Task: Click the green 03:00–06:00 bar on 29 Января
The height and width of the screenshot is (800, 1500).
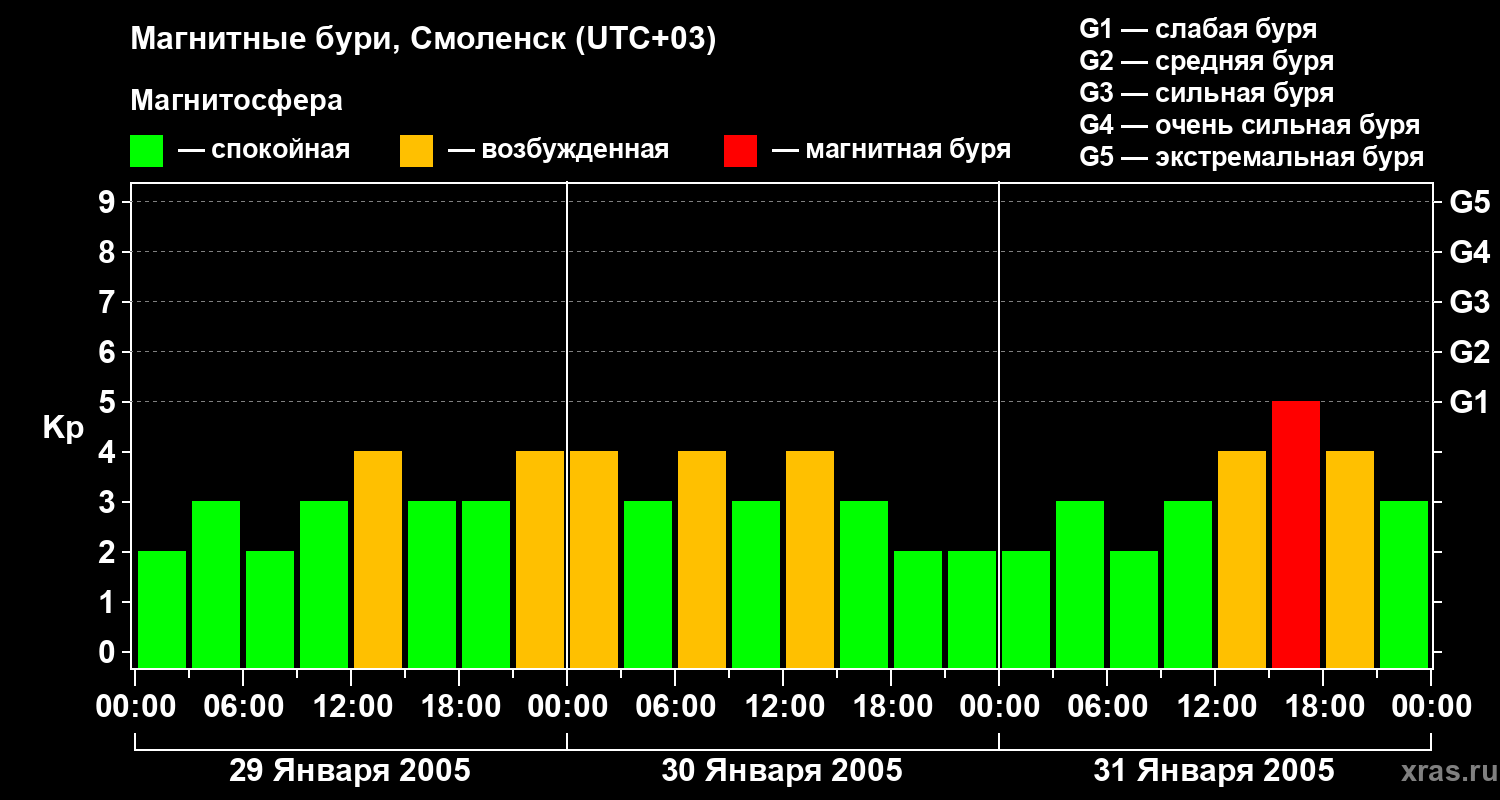Action: 216,584
